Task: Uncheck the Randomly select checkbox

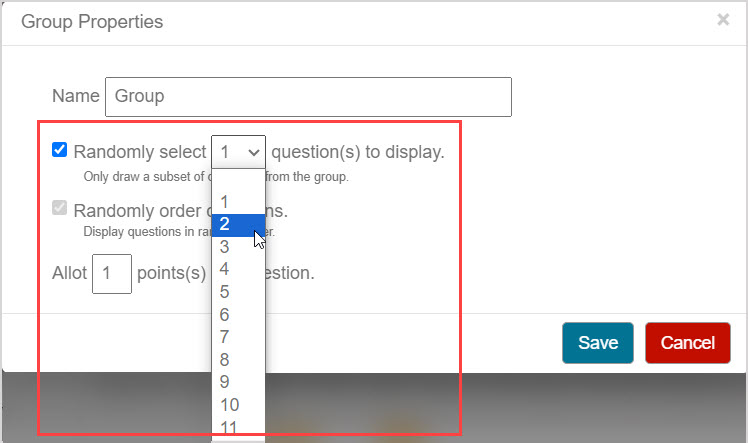Action: tap(60, 151)
